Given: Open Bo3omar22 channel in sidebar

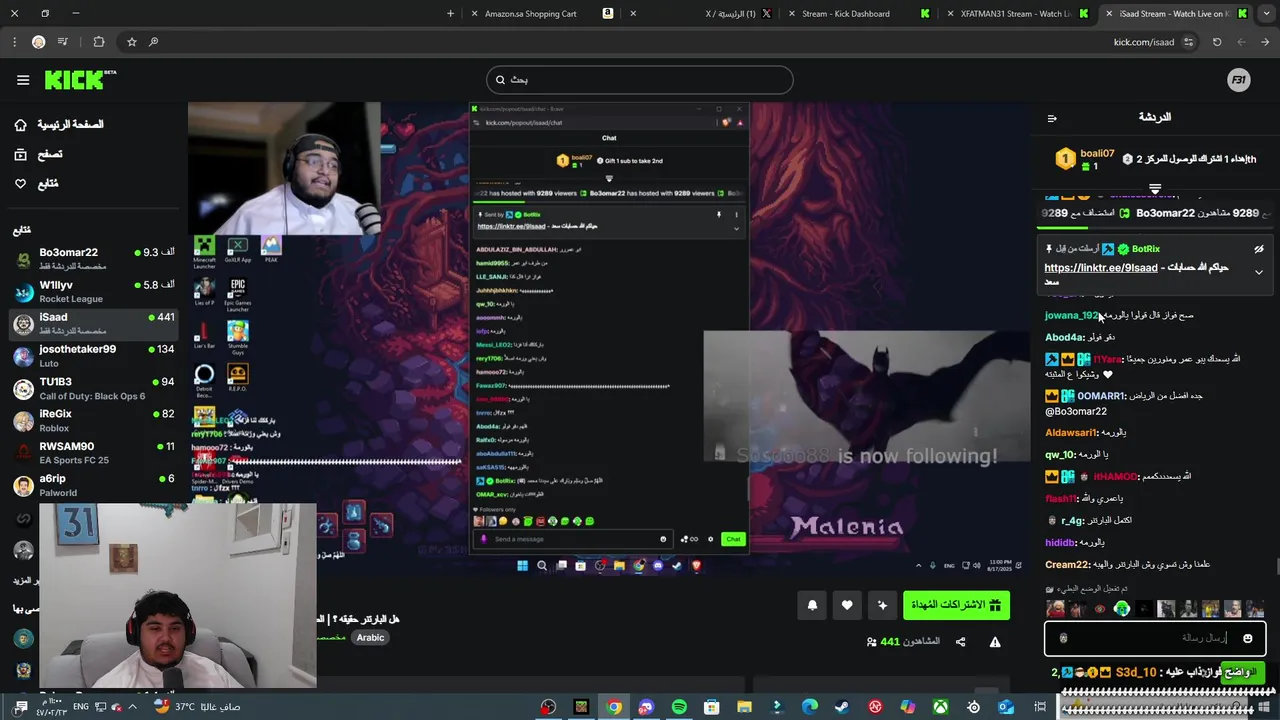Looking at the screenshot, I should coord(94,258).
